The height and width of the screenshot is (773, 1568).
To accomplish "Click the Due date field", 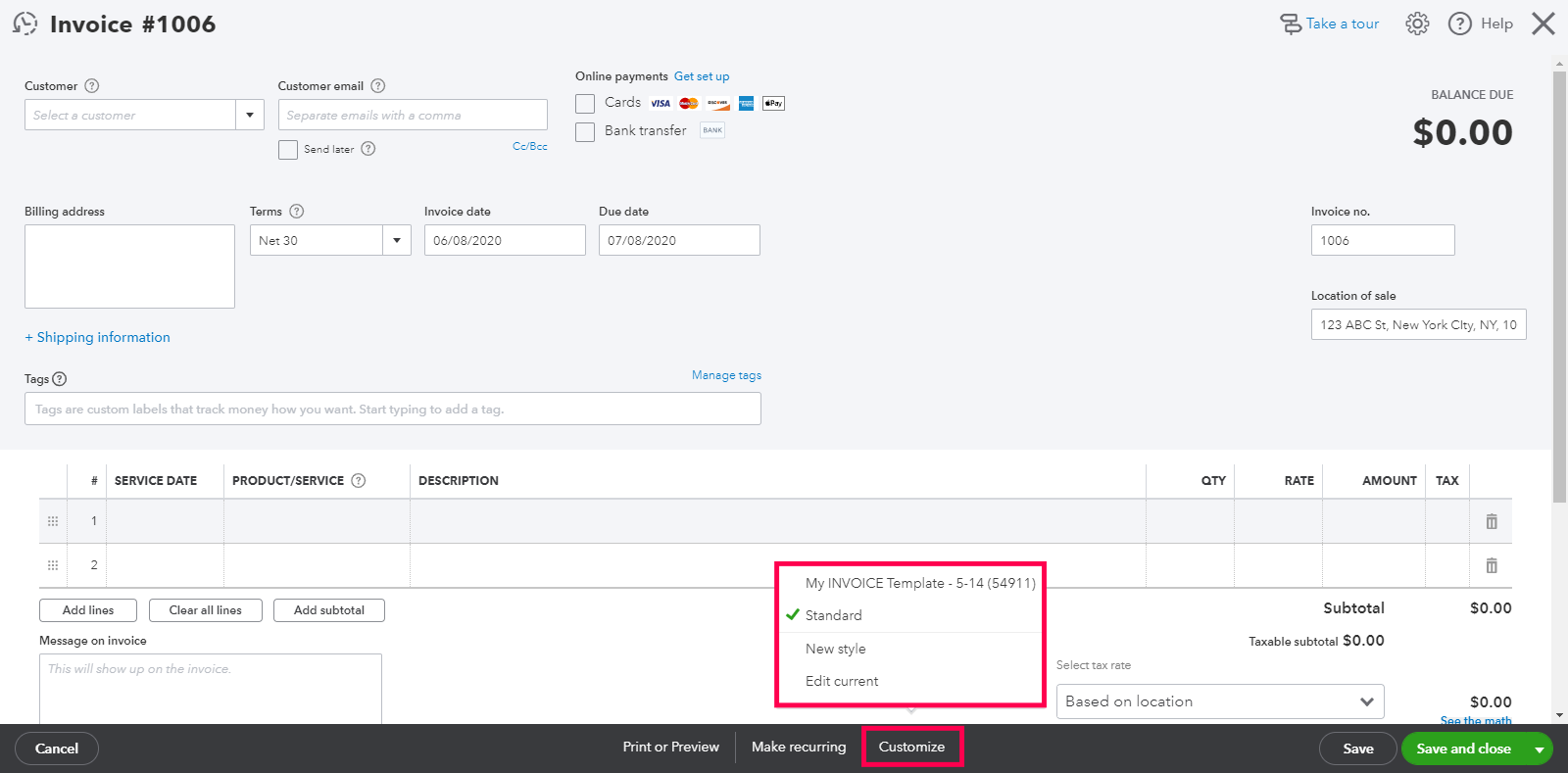I will [679, 240].
